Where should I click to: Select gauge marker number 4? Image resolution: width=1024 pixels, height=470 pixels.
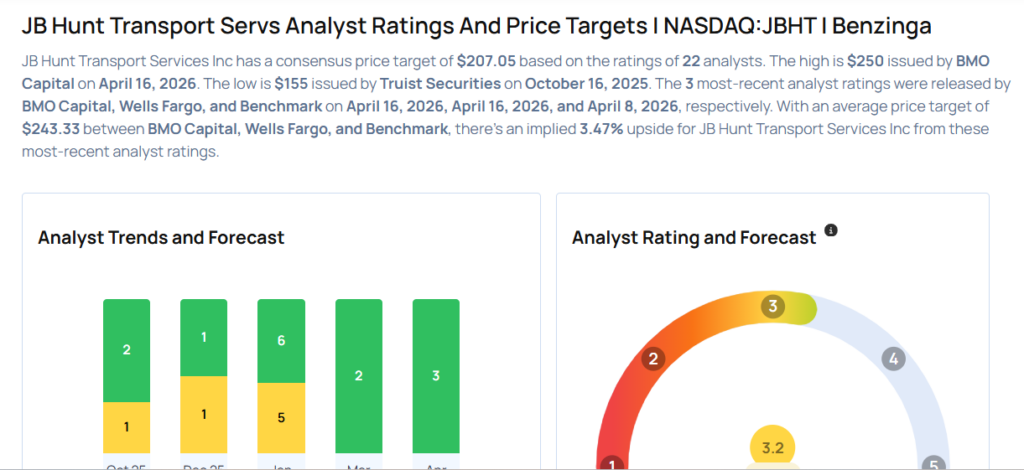click(893, 359)
